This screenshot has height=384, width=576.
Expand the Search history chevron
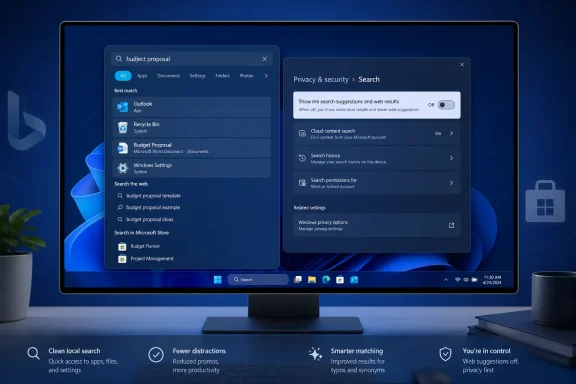click(x=451, y=158)
